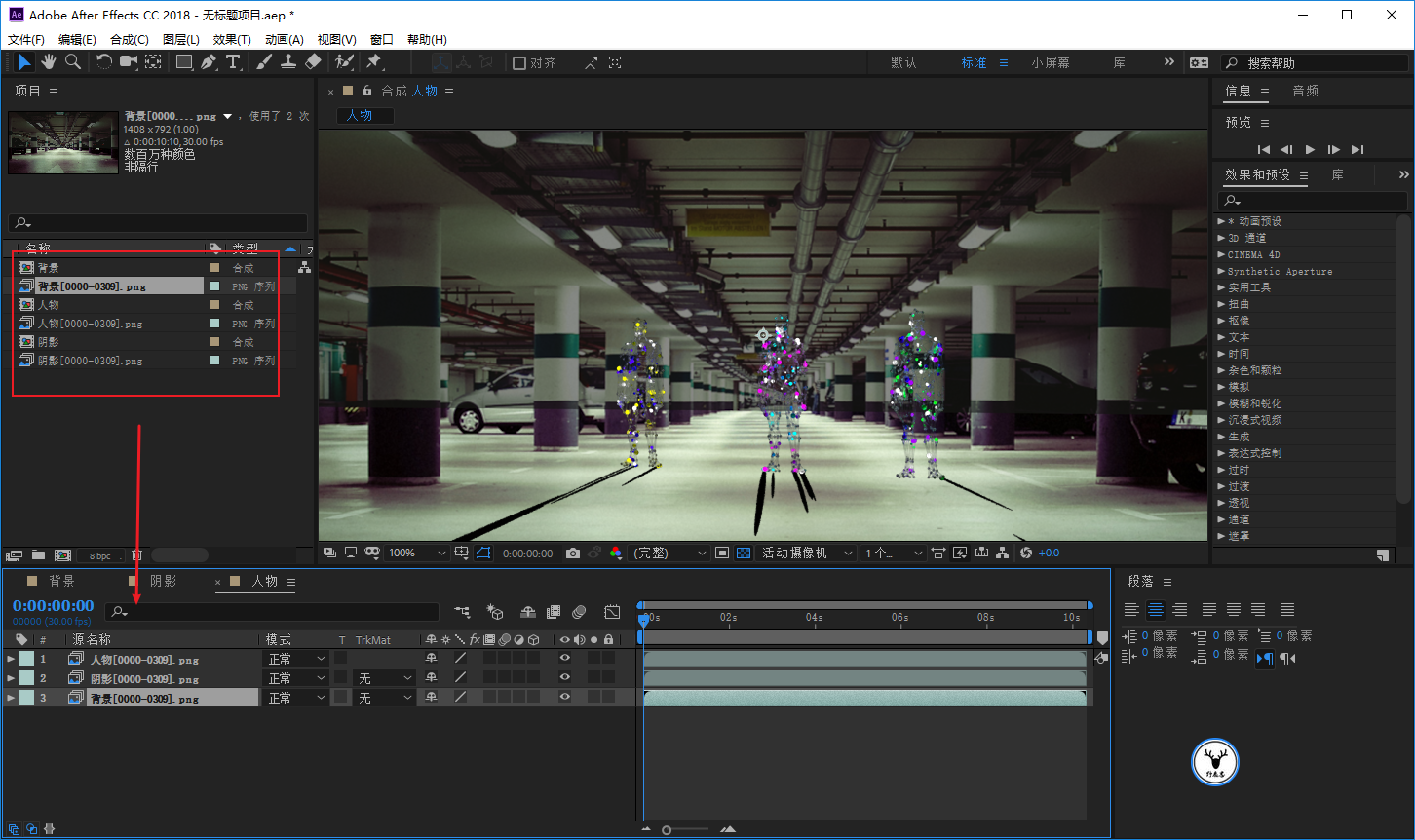
Task: Click the reset exposure icon
Action: pyautogui.click(x=1025, y=553)
